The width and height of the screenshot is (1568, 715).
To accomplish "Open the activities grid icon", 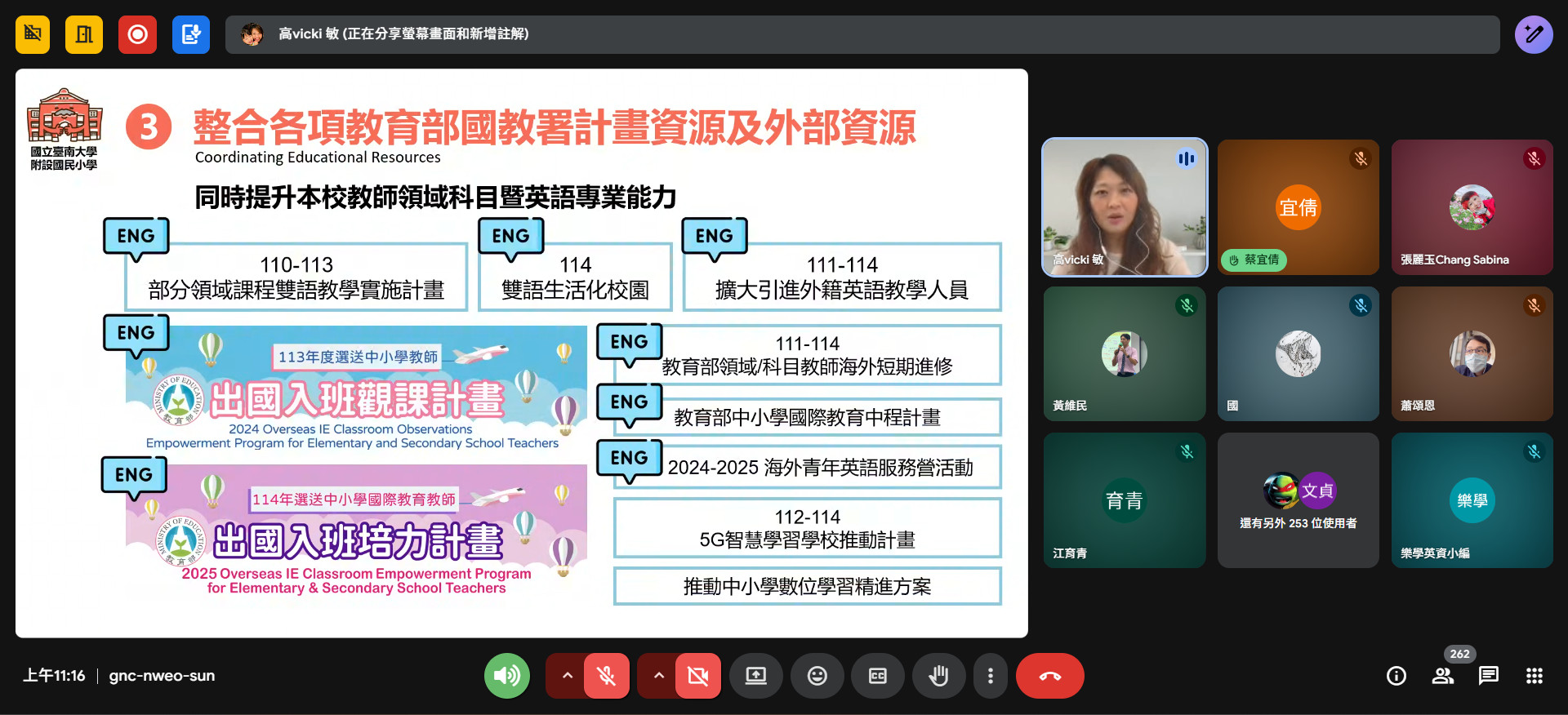I will pyautogui.click(x=1534, y=676).
